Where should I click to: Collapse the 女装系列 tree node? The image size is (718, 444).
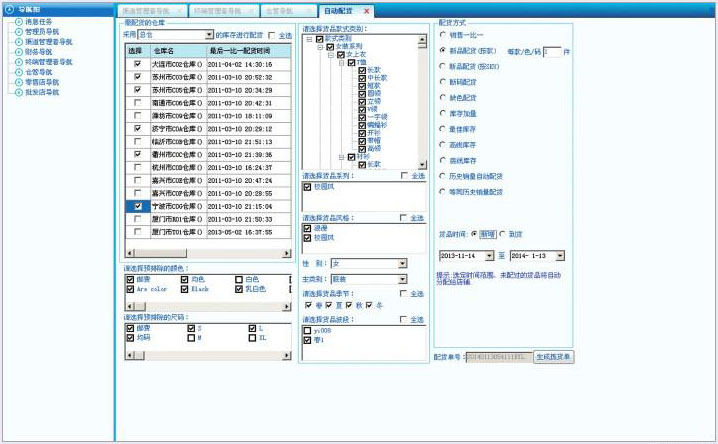320,47
